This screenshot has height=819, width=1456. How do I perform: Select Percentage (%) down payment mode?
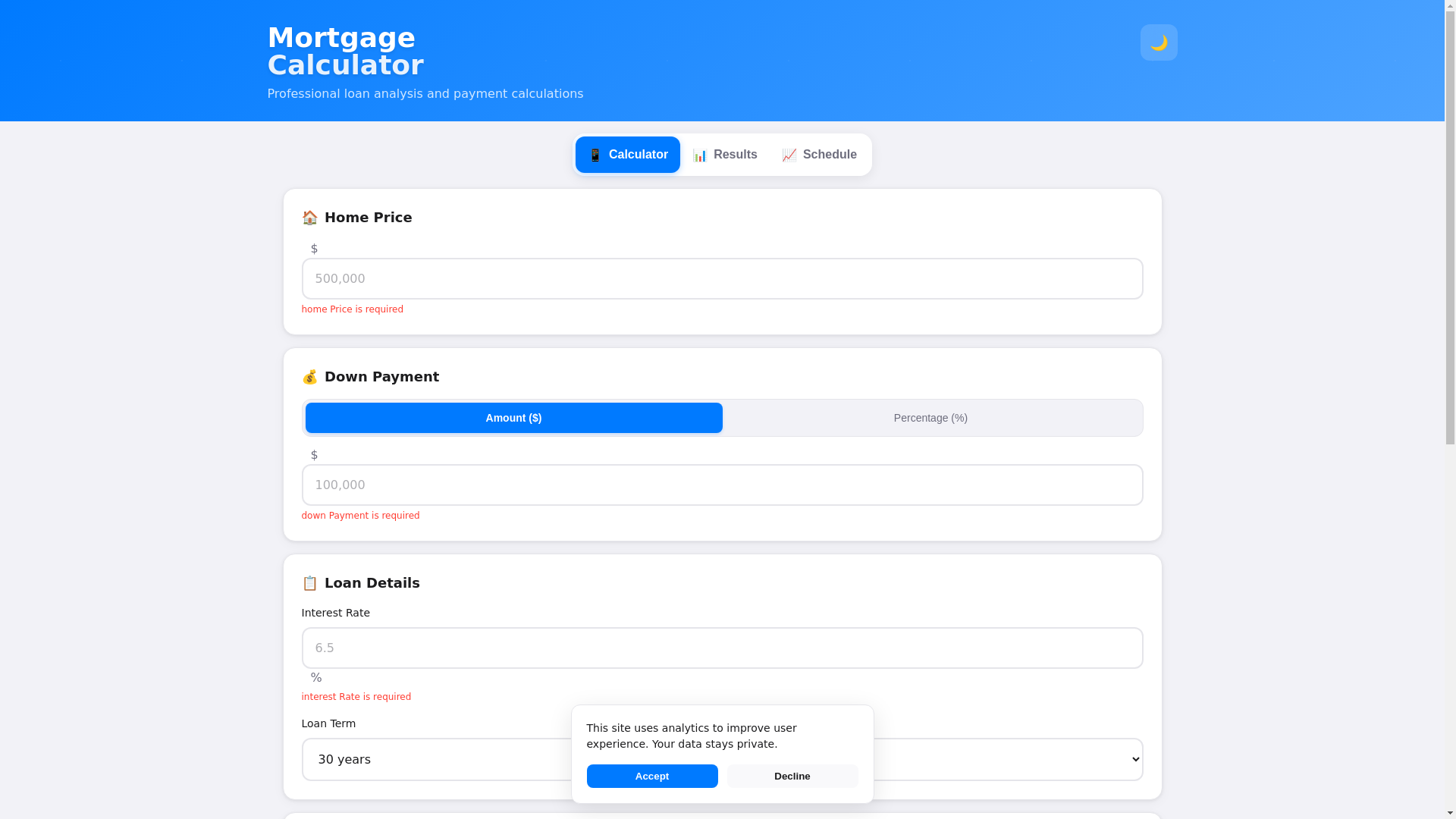(x=930, y=418)
